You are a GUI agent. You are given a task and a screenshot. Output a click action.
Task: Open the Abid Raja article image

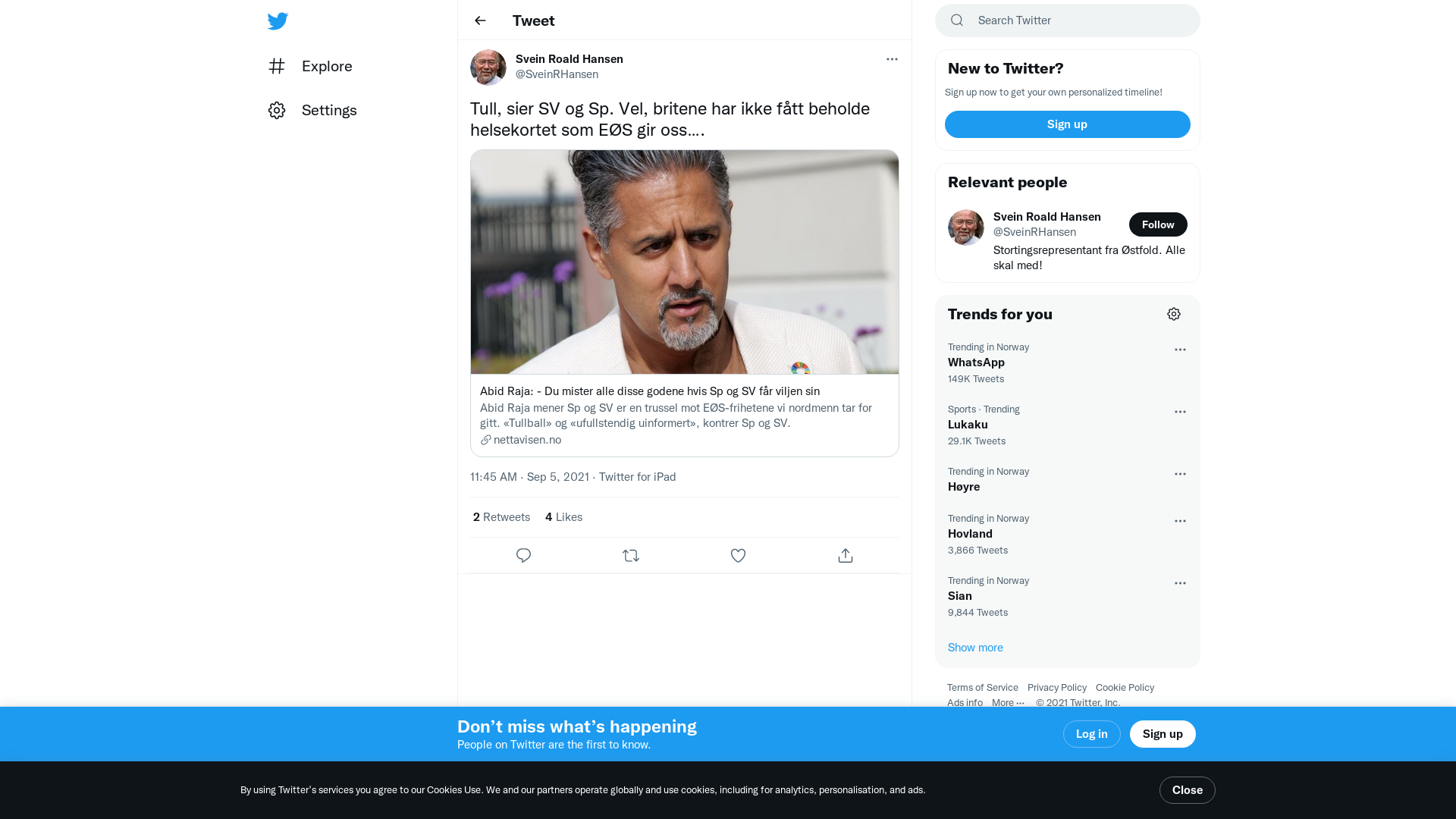685,262
